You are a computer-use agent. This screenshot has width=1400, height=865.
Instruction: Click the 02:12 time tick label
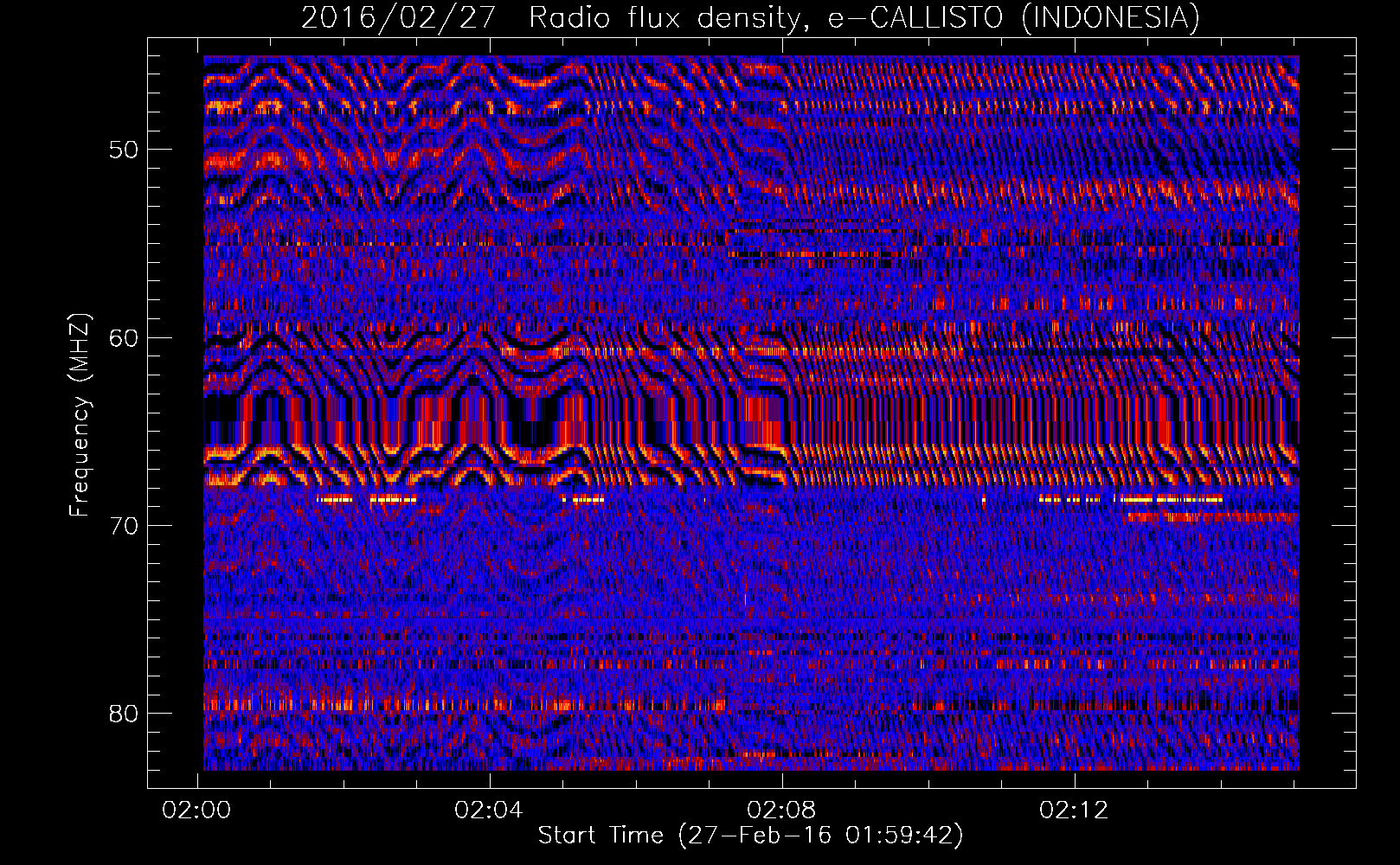pos(1074,811)
